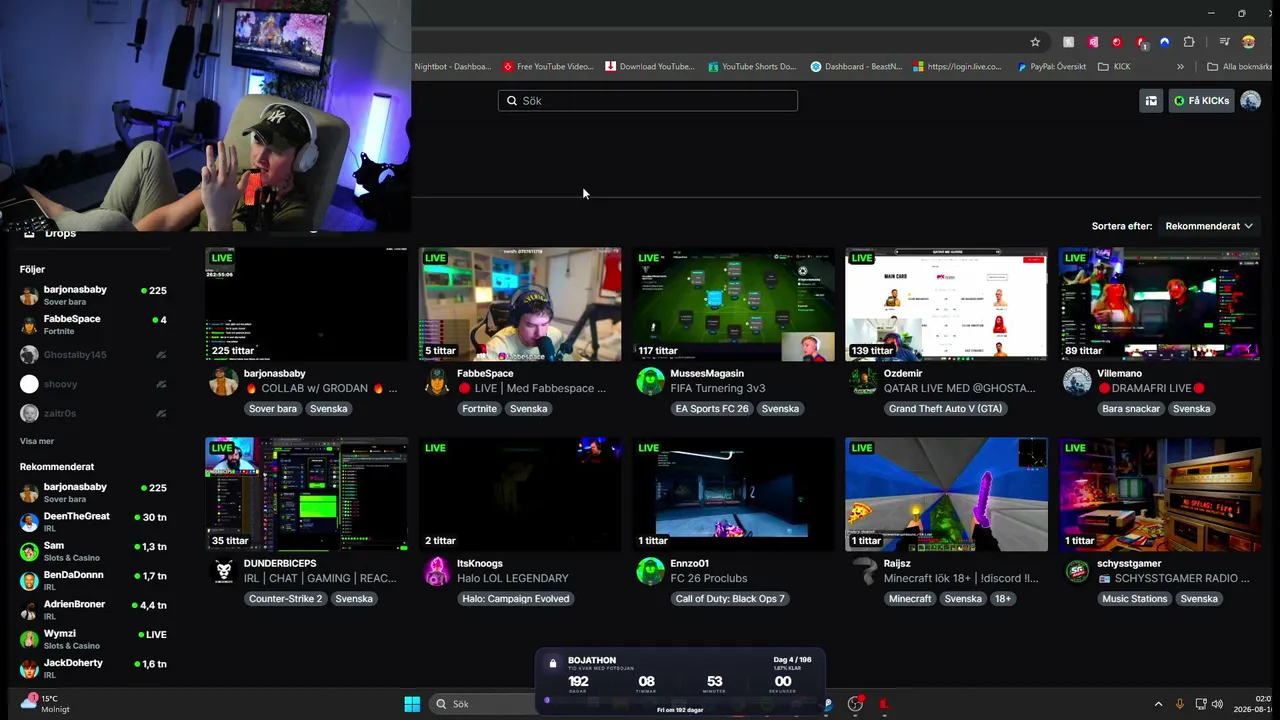The image size is (1280, 720).
Task: Open the Kick user avatar menu
Action: (x=1250, y=101)
